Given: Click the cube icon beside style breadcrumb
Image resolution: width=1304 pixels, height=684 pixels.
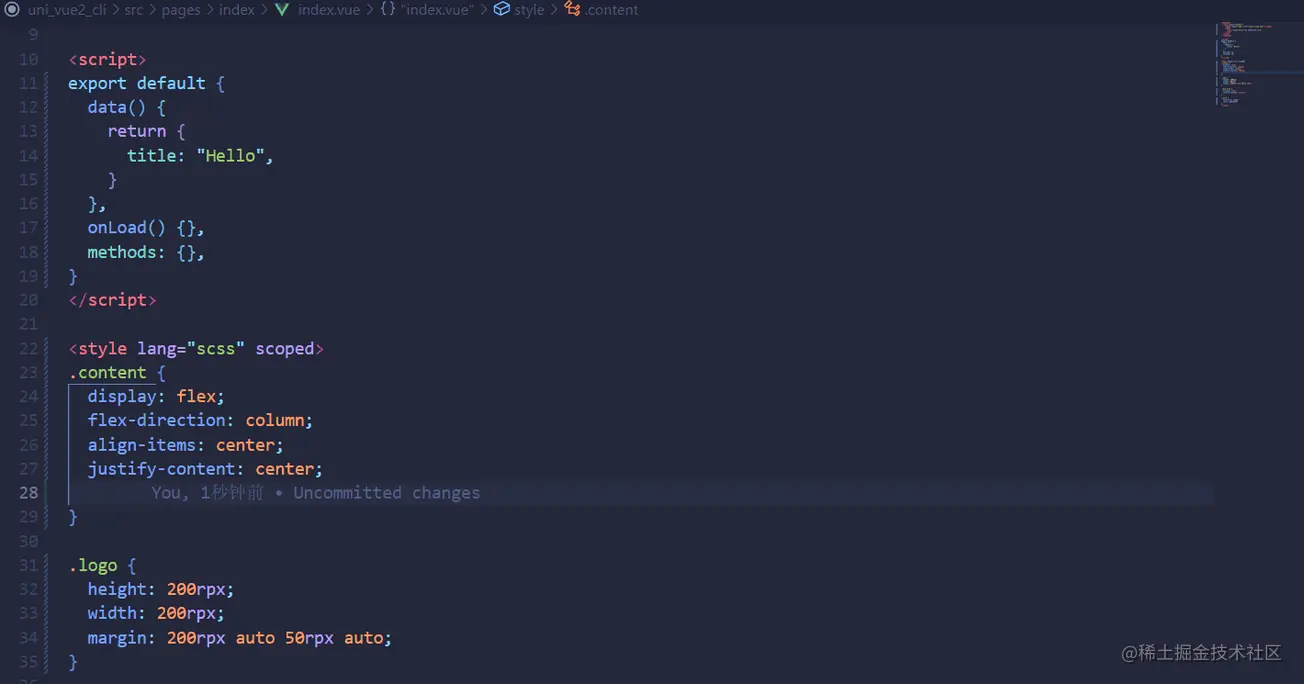Looking at the screenshot, I should (502, 10).
